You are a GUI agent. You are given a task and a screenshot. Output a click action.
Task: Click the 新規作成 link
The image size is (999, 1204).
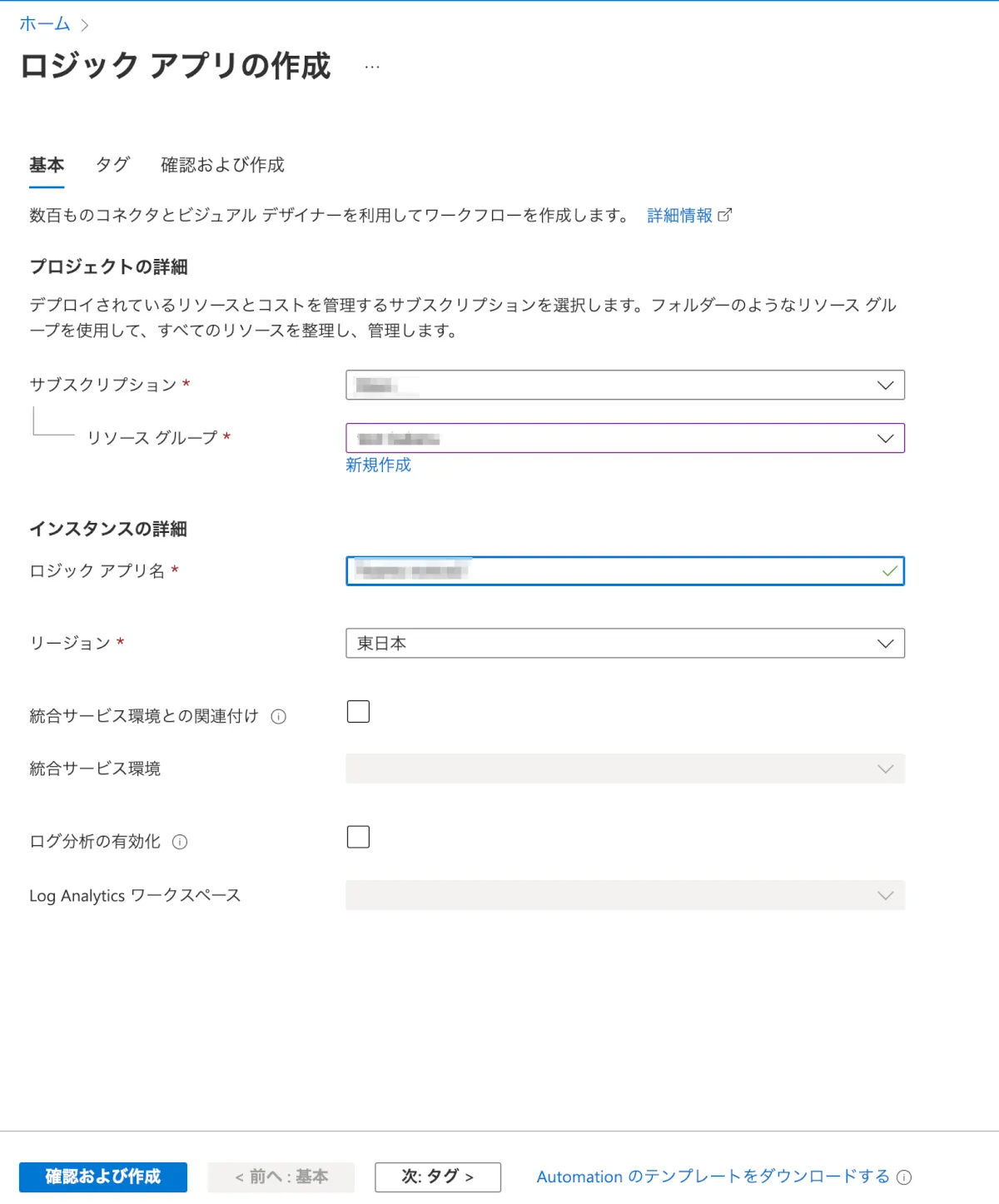point(379,465)
